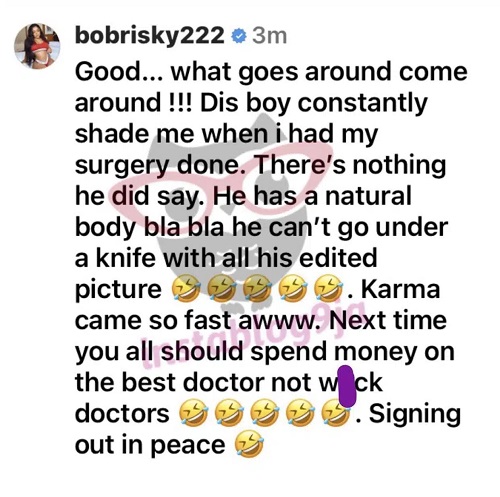This screenshot has height=497, width=500.
Task: Click the laughing emoji right before "Karma"
Action: 329,289
